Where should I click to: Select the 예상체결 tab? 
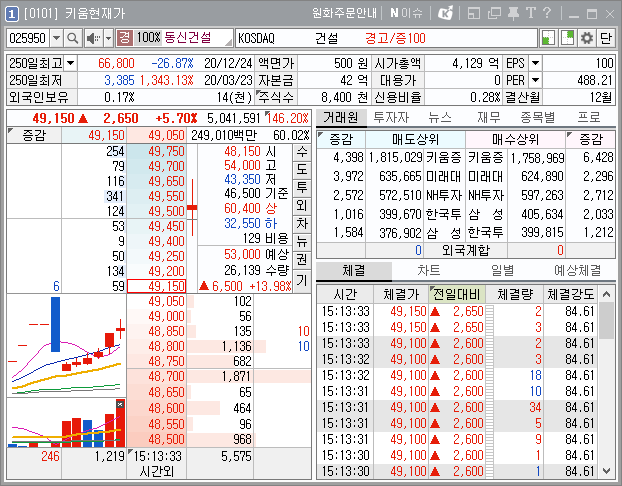pyautogui.click(x=578, y=271)
